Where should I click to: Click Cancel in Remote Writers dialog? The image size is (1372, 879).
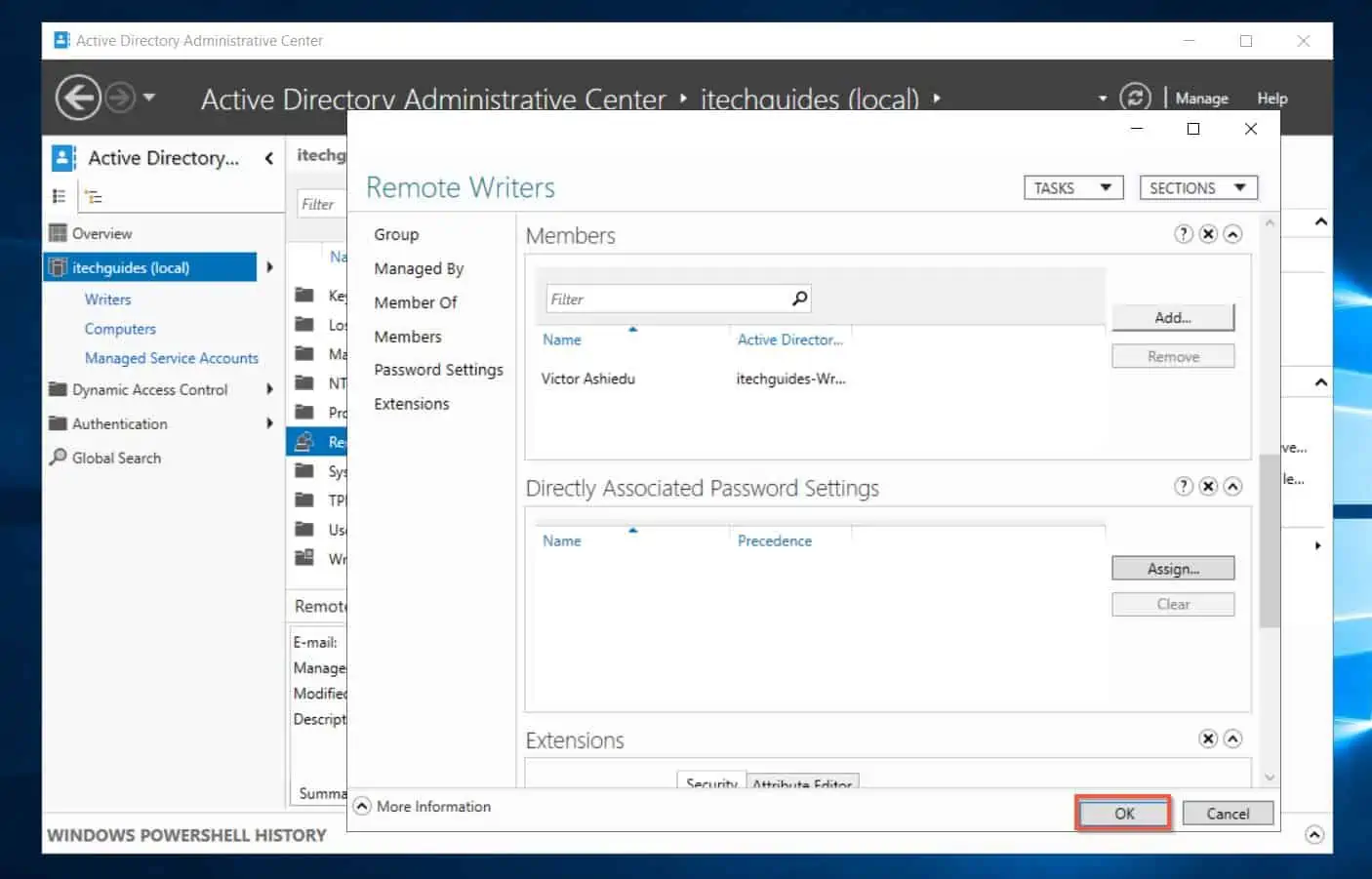click(1228, 814)
